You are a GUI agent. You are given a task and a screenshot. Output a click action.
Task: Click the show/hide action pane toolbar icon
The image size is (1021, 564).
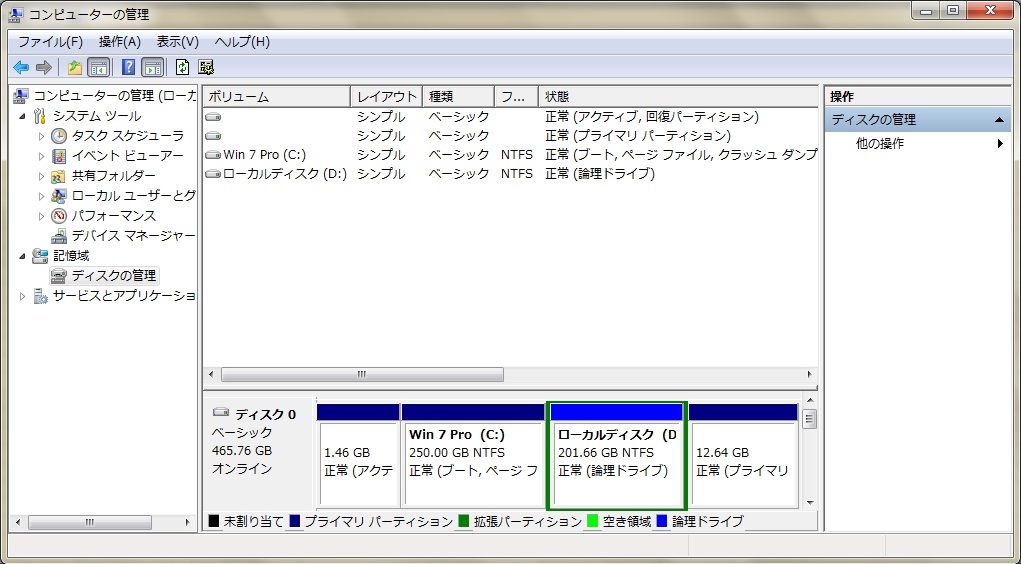[152, 67]
